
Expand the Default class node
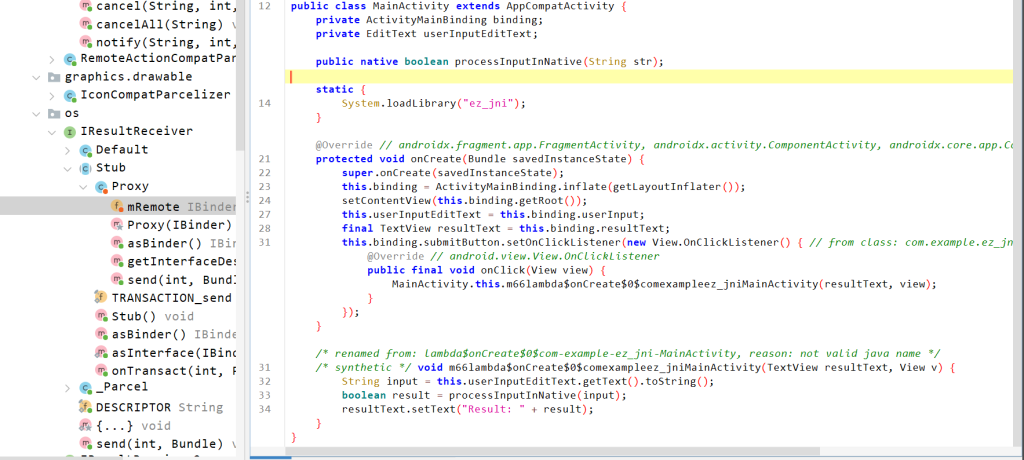[68, 150]
